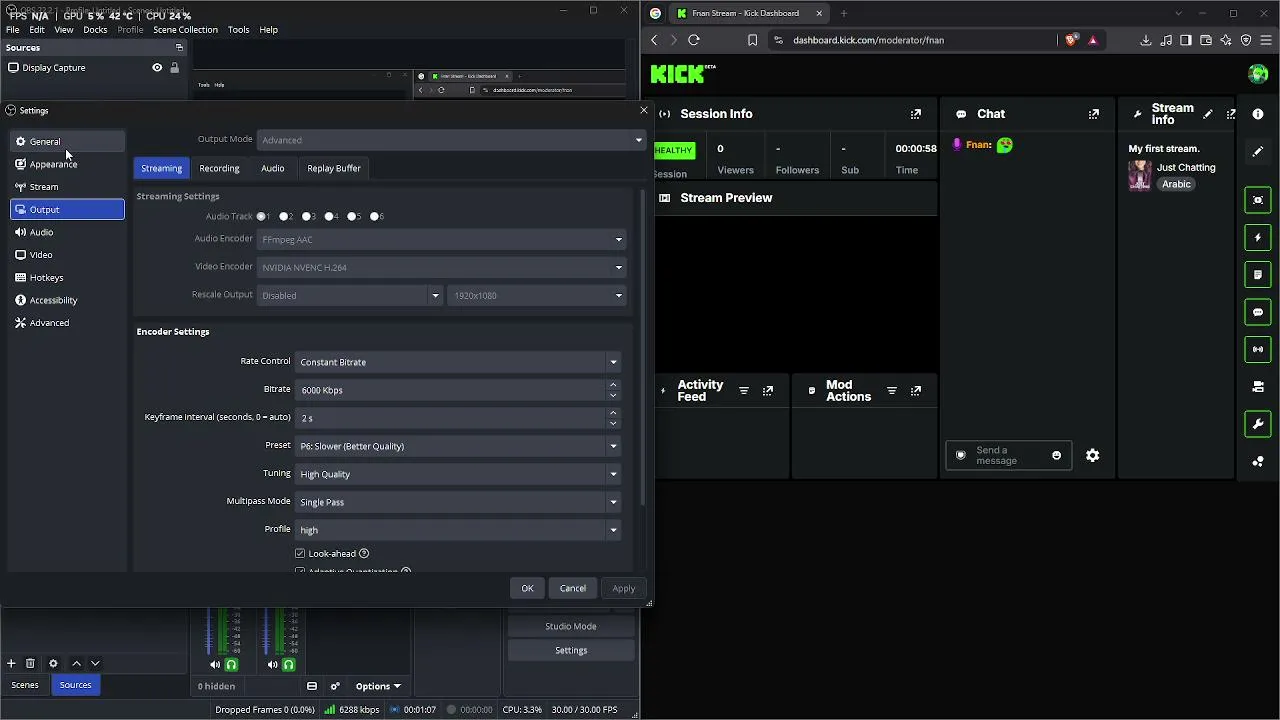The height and width of the screenshot is (720, 1280).
Task: Decrease keyframe interval with down stepper
Action: [613, 423]
